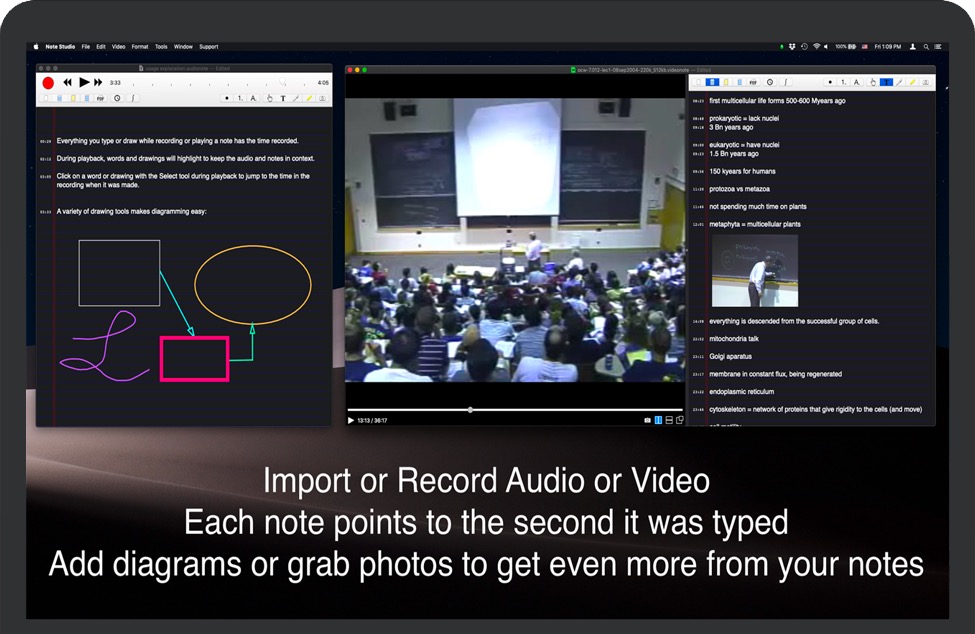The height and width of the screenshot is (634, 975).
Task: Click the camera icon in right window toolbar
Action: (925, 82)
